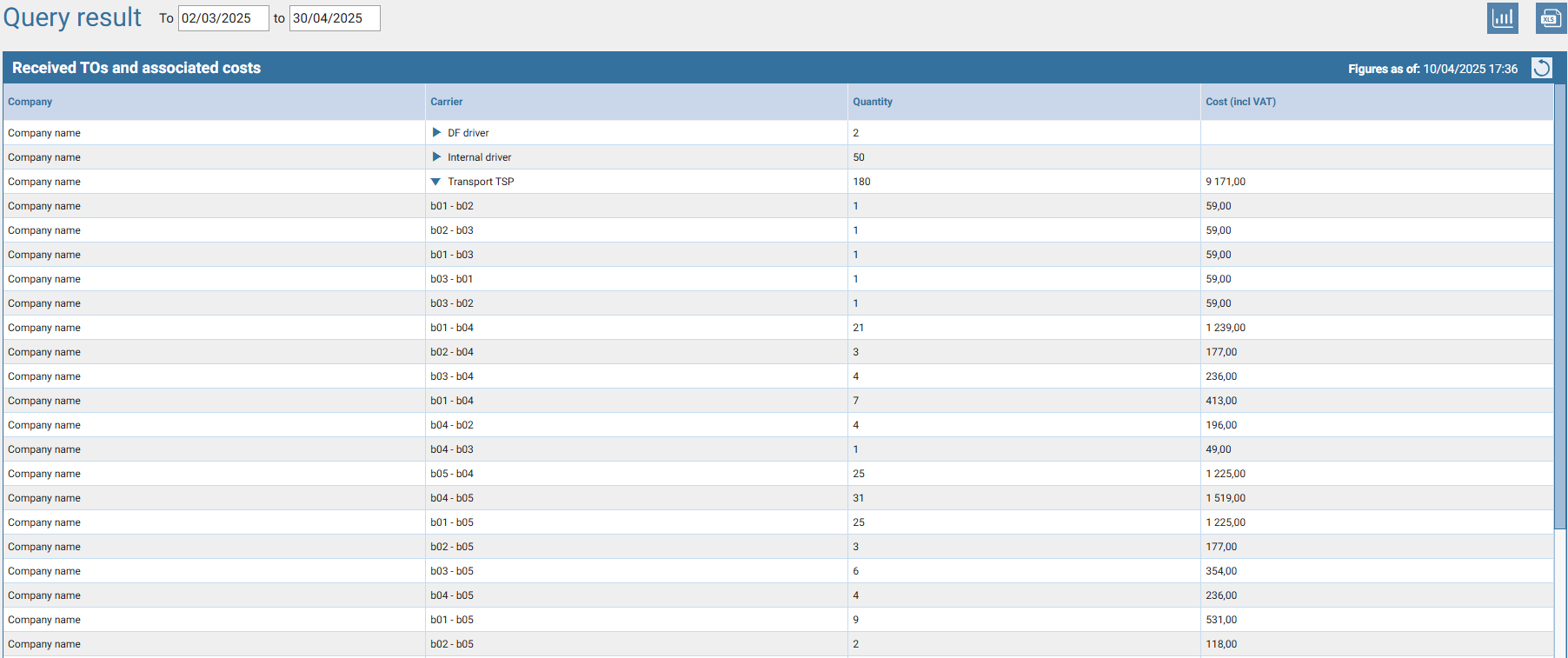Click the Figures as of timestamp
Screen dimensions: 1568x658
point(1432,69)
